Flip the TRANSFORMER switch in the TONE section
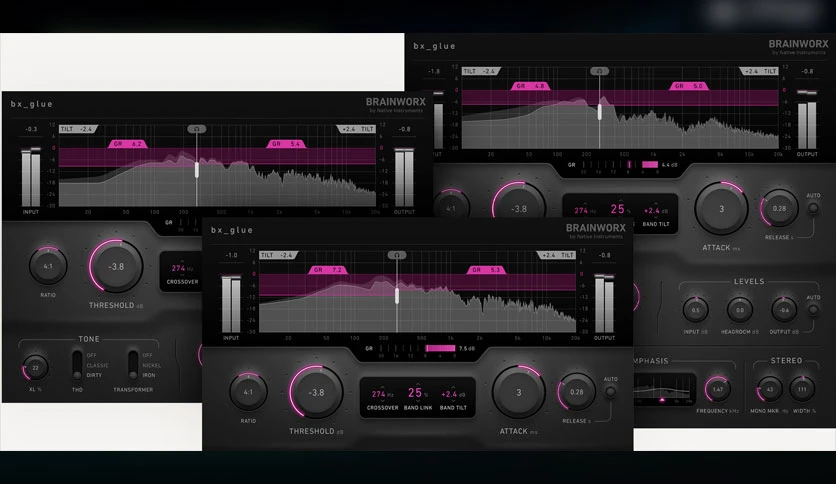The height and width of the screenshot is (484, 836). tap(133, 365)
